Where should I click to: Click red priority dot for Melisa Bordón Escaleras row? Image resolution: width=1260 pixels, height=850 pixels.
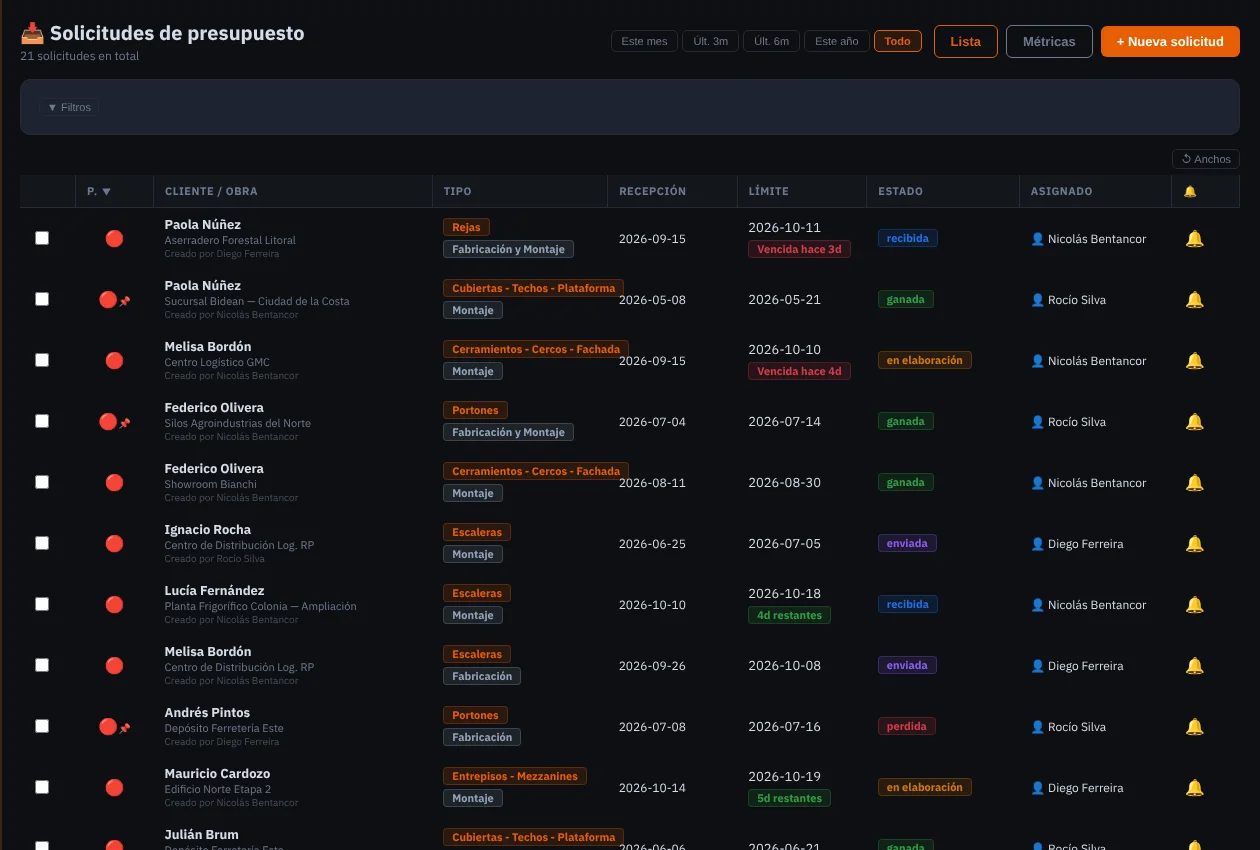[114, 666]
